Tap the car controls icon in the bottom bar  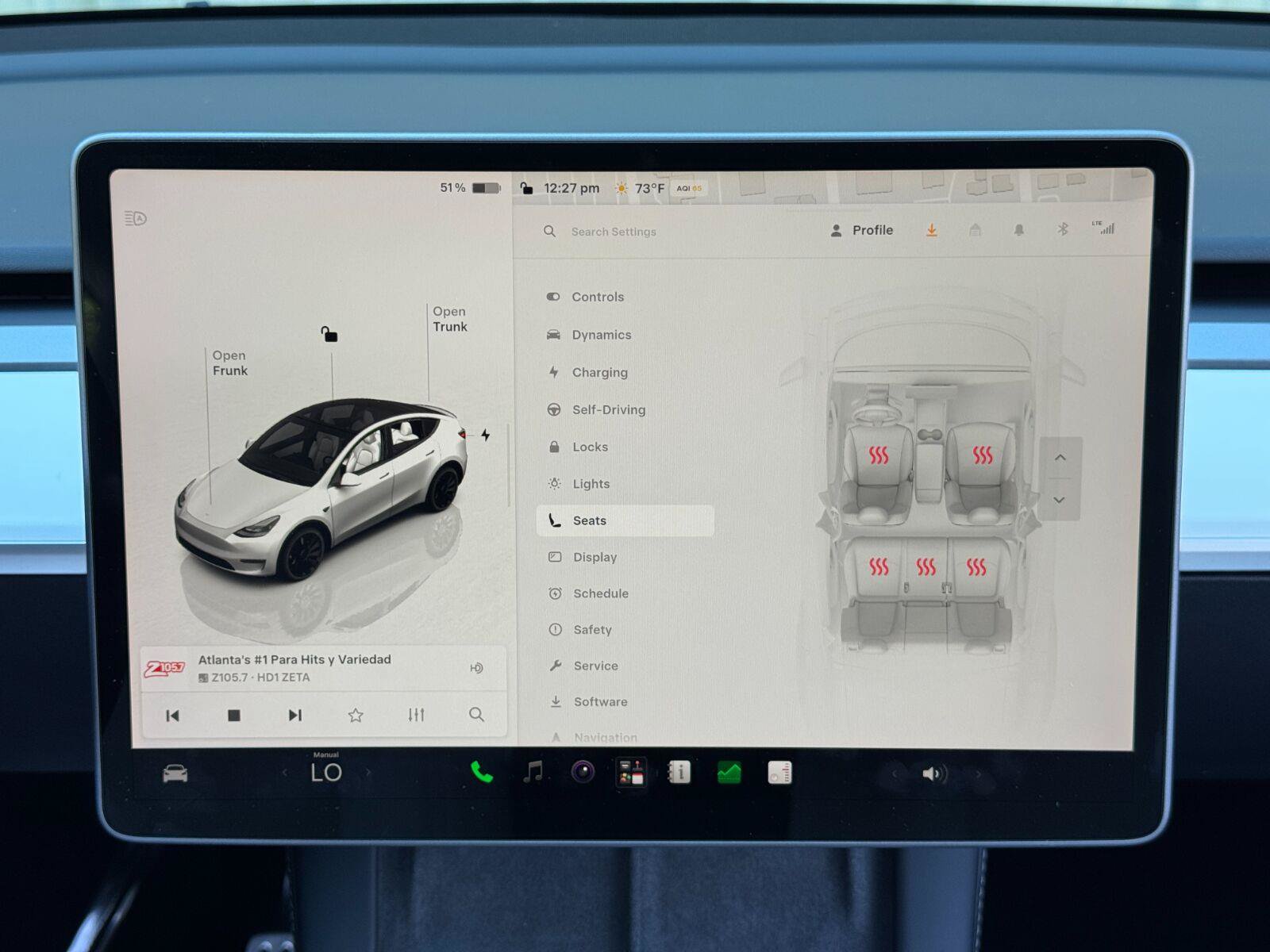coord(175,773)
